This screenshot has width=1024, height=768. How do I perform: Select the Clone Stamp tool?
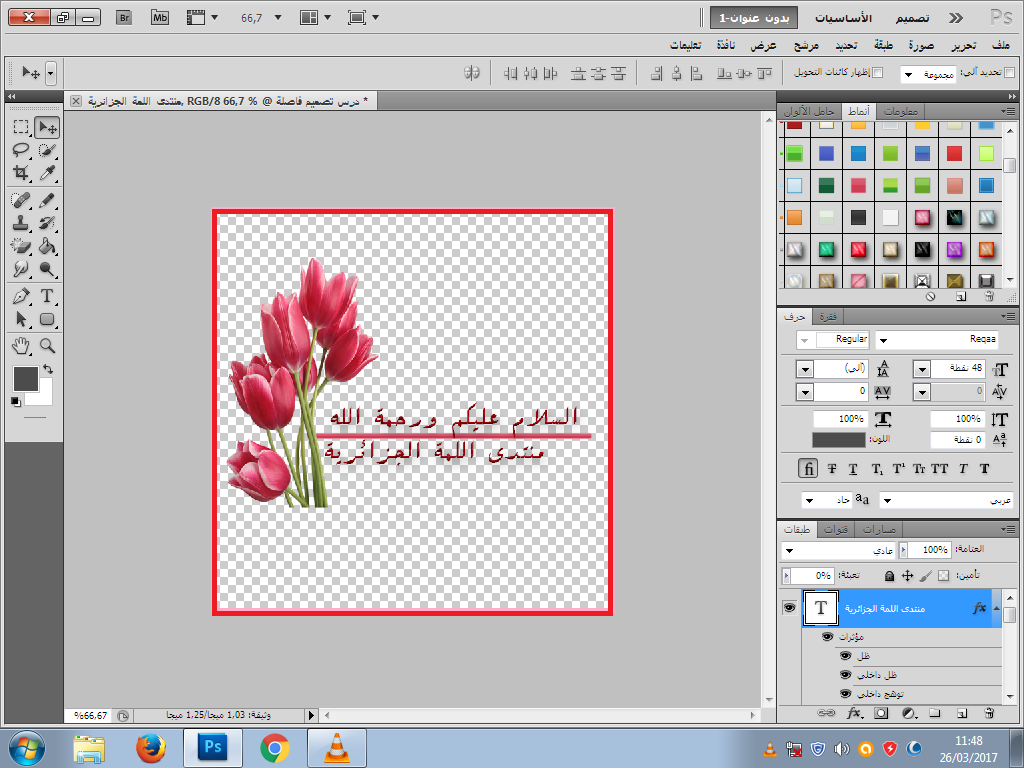pos(20,223)
